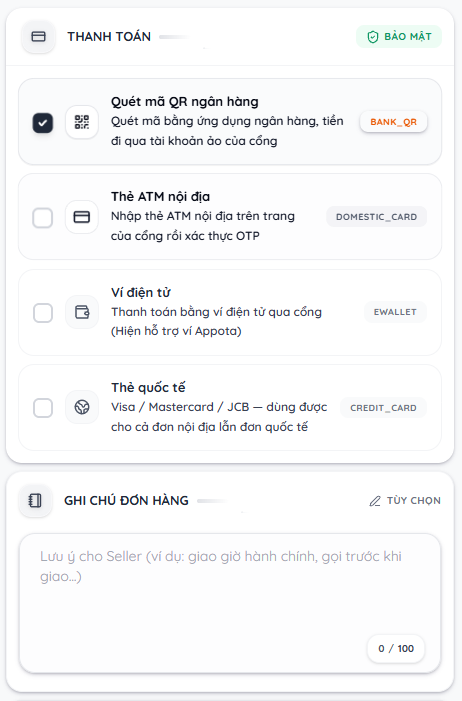Click the wallet icon for Ví điện tử
This screenshot has width=462, height=701.
pos(82,312)
